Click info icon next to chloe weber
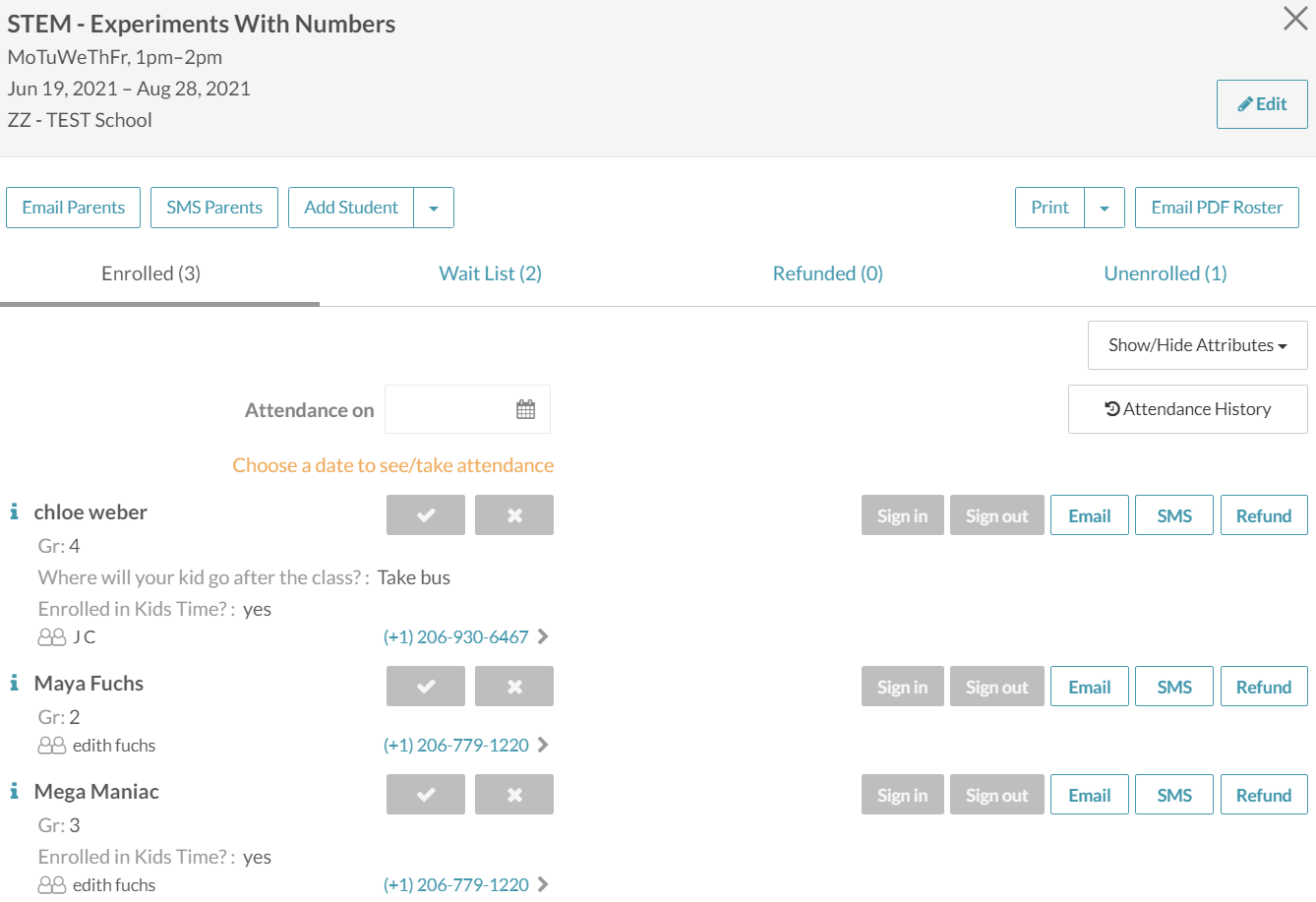1316x902 pixels. pyautogui.click(x=14, y=511)
